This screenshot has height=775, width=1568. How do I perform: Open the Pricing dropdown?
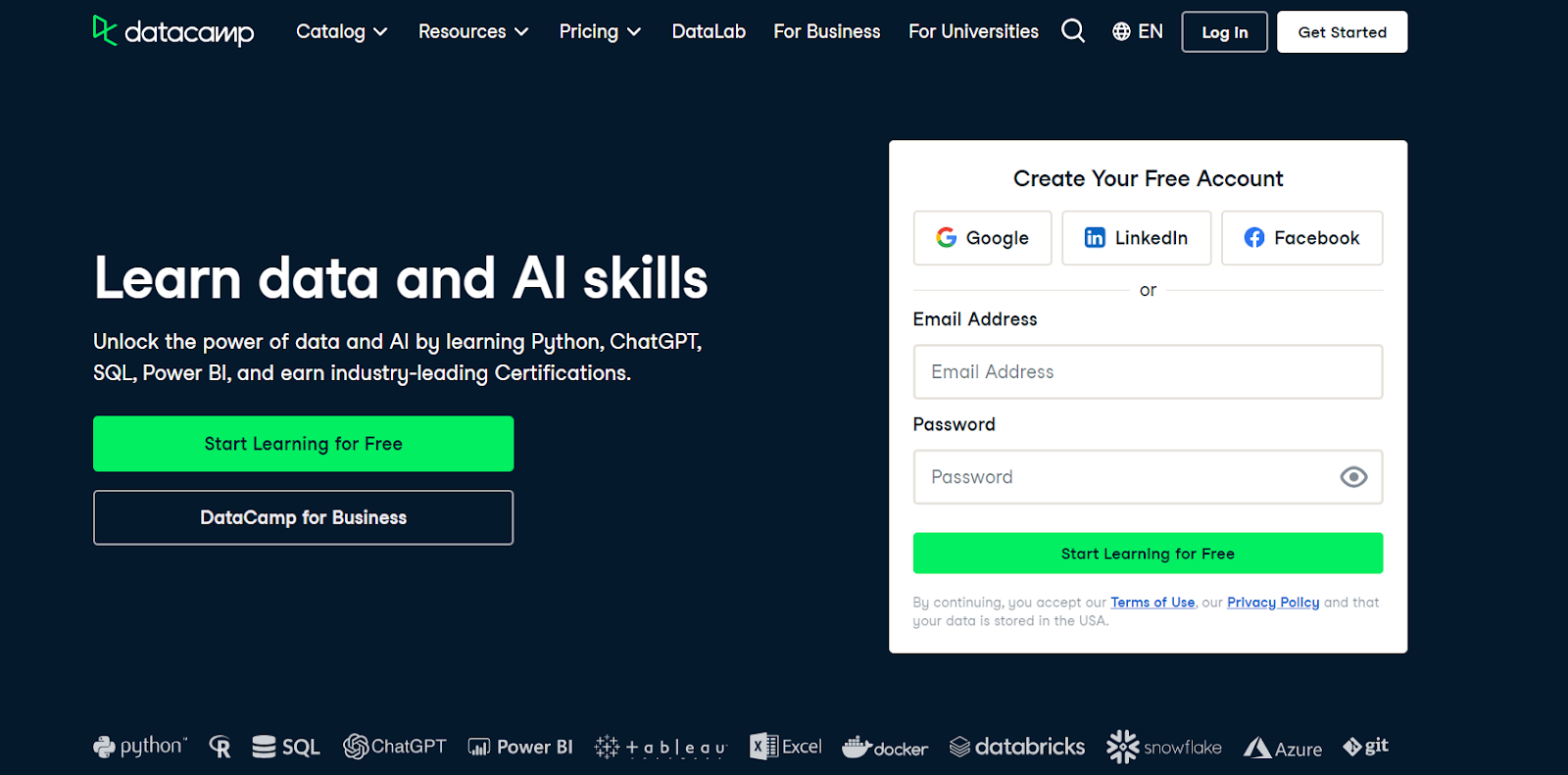(x=600, y=31)
